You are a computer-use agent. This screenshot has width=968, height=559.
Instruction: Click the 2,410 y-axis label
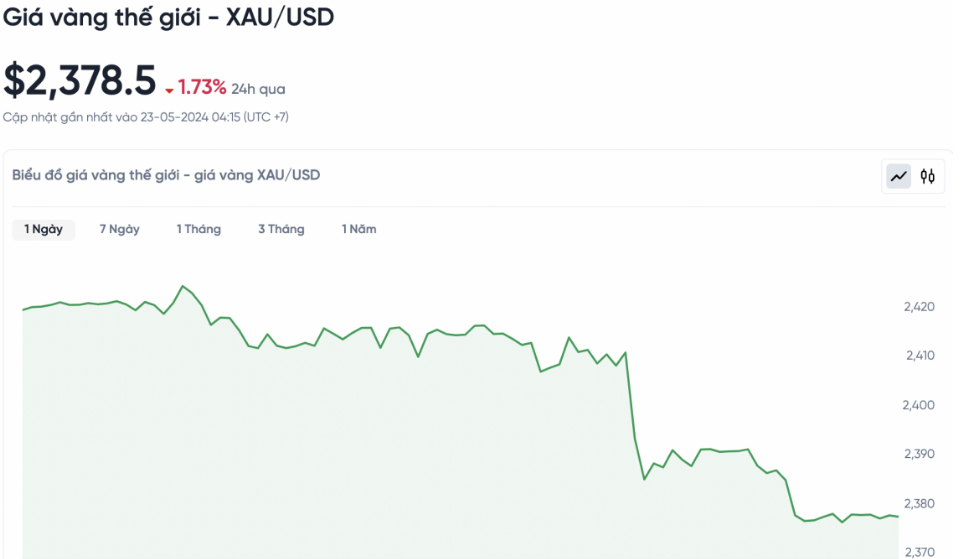click(x=919, y=356)
